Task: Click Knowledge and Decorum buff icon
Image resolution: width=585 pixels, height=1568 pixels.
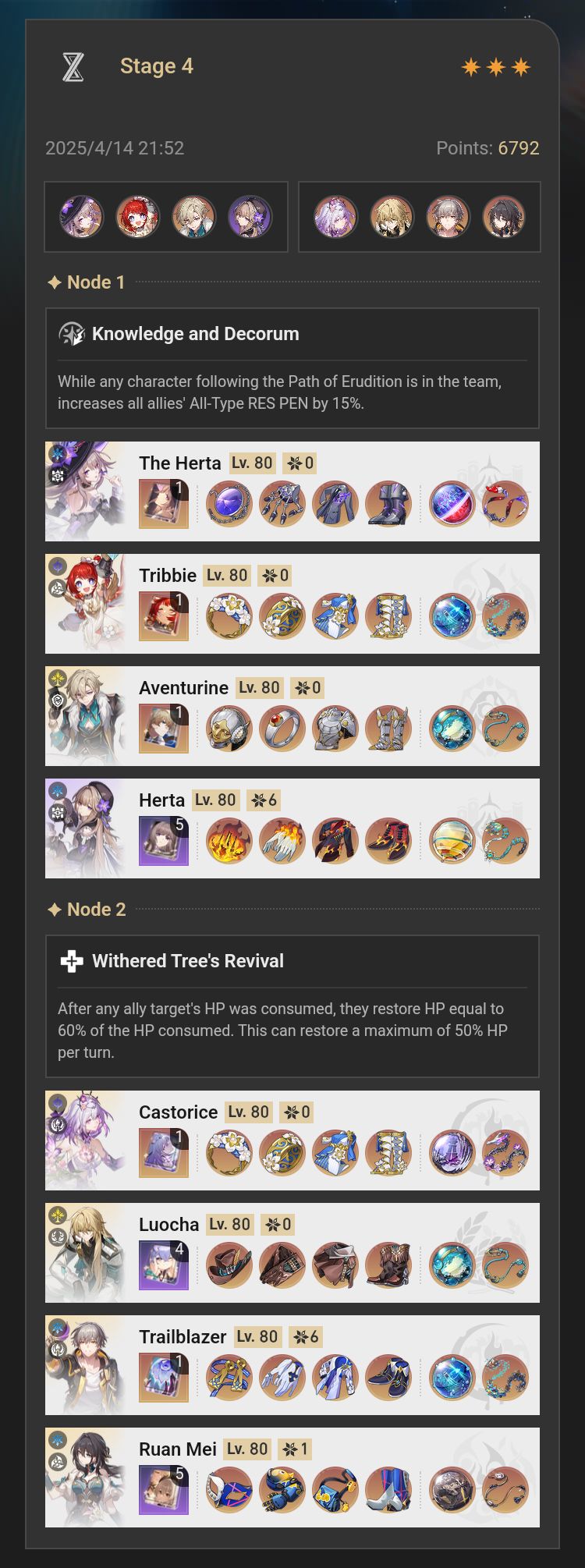Action: [72, 334]
